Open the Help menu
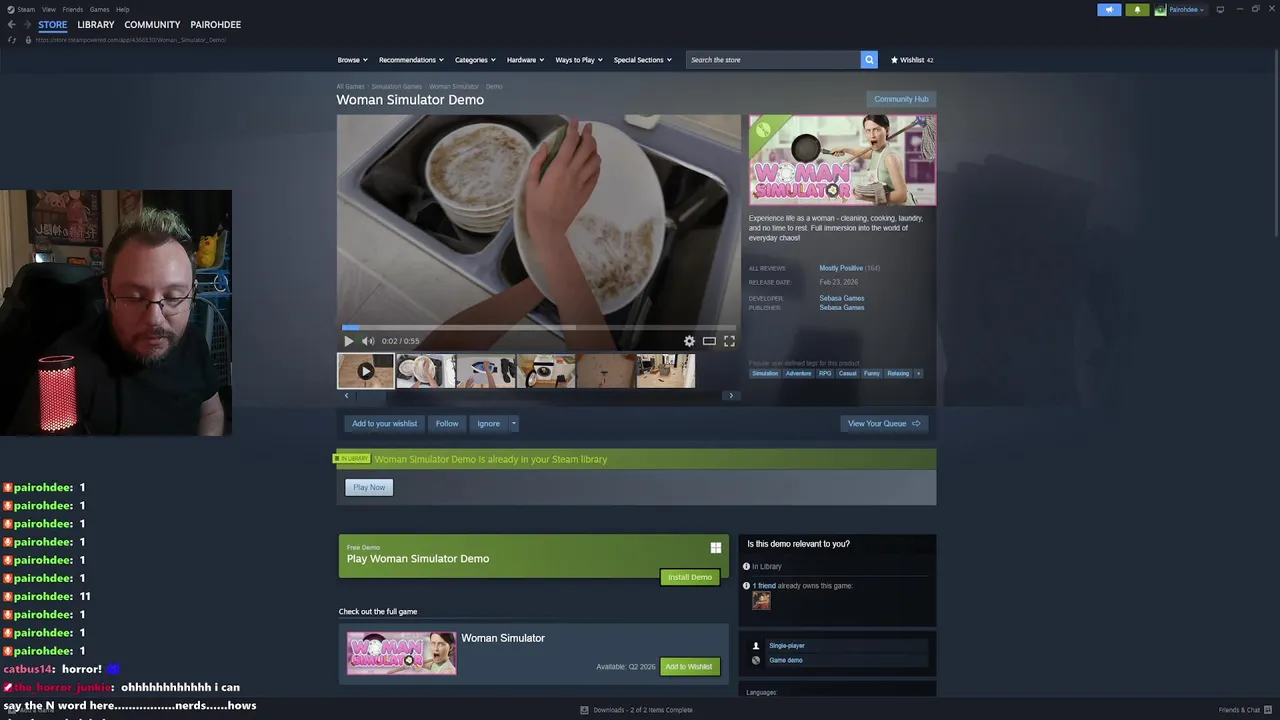 click(x=122, y=9)
